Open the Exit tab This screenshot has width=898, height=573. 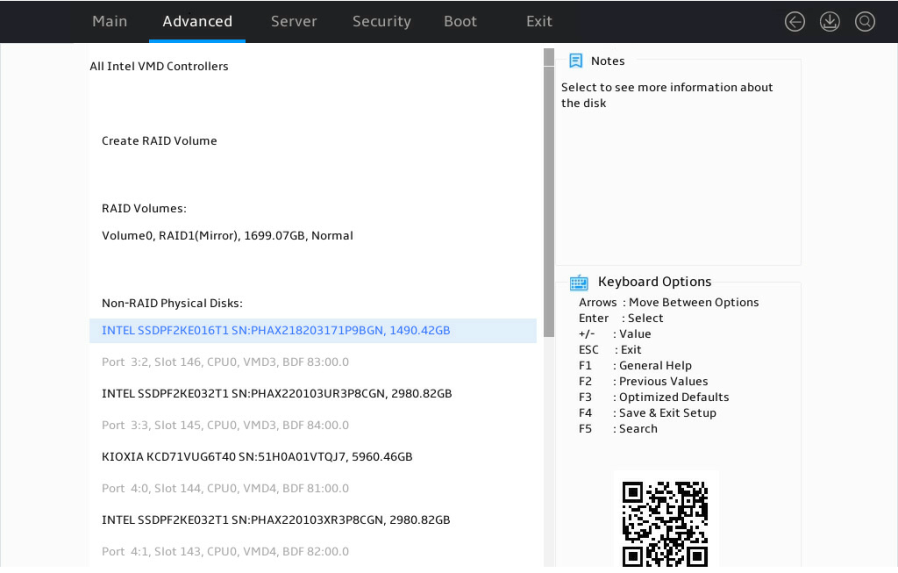(x=539, y=22)
